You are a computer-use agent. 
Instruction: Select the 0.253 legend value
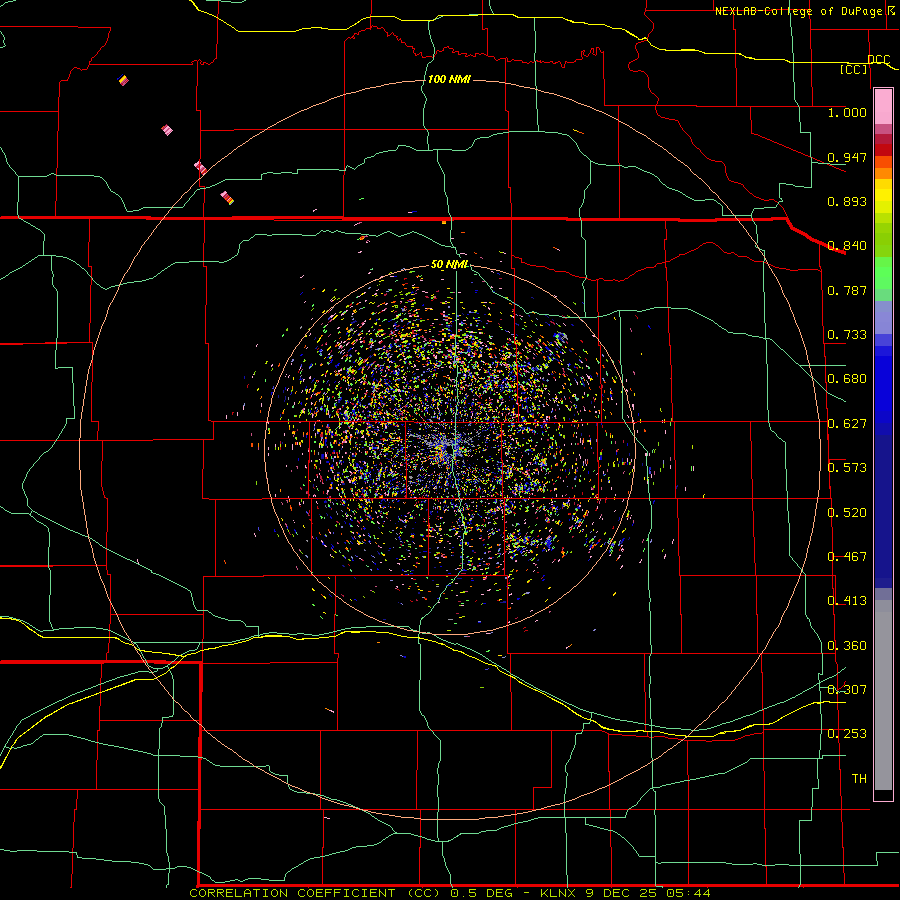(x=847, y=734)
